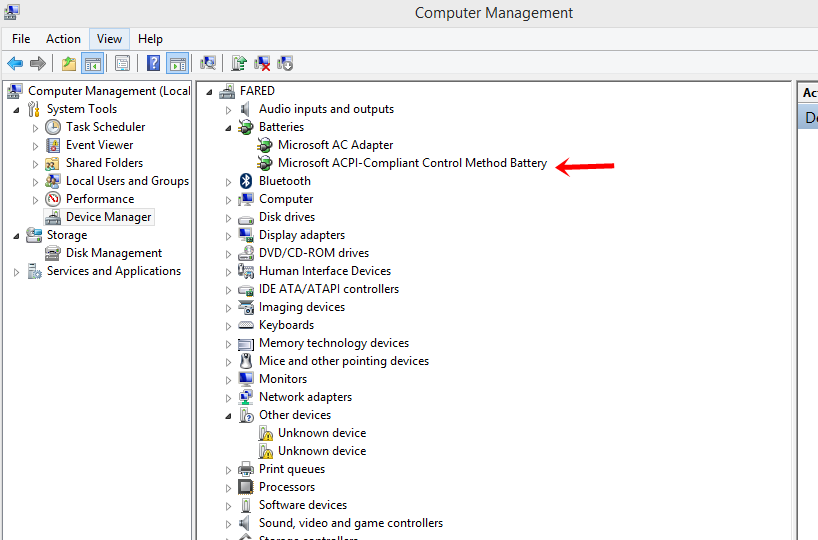Click the Performance gauge icon

(x=53, y=199)
